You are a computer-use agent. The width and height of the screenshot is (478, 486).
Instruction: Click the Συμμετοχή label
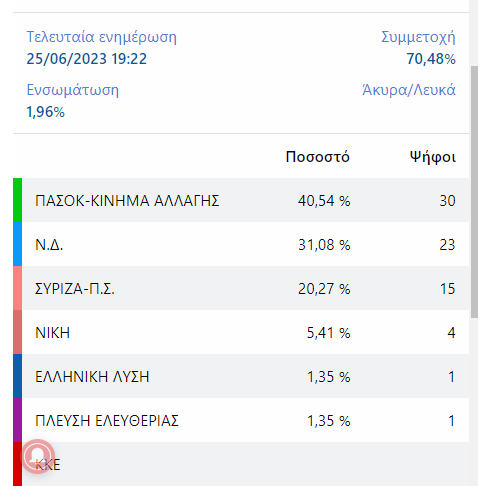click(418, 37)
